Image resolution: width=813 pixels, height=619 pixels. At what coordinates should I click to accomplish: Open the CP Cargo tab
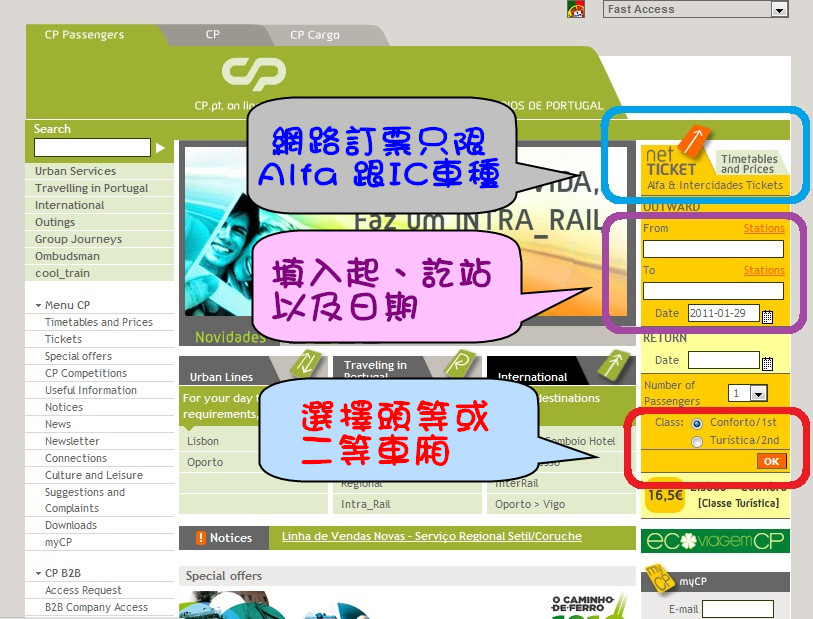(315, 35)
